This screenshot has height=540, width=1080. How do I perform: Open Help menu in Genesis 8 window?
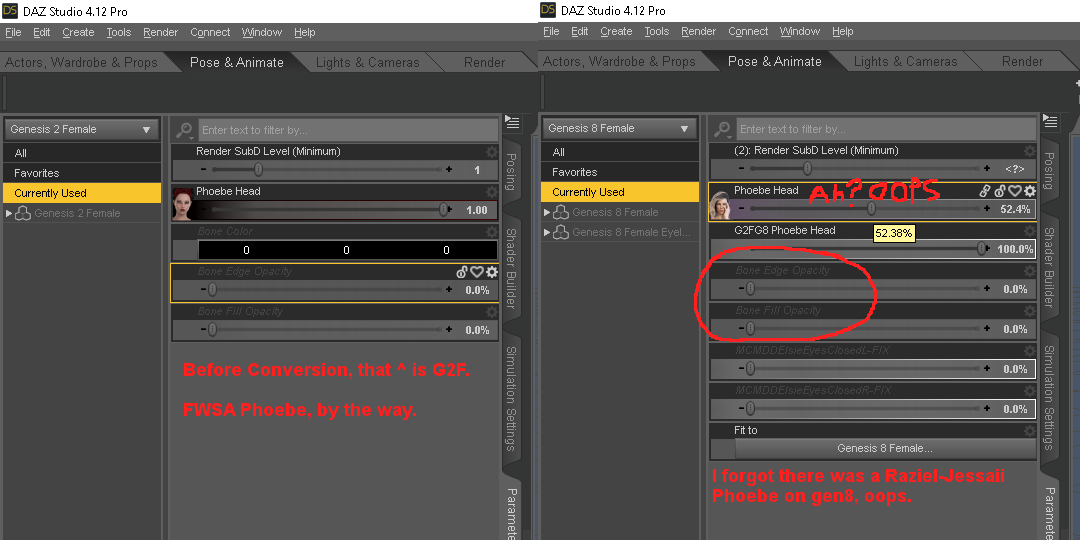tap(842, 31)
